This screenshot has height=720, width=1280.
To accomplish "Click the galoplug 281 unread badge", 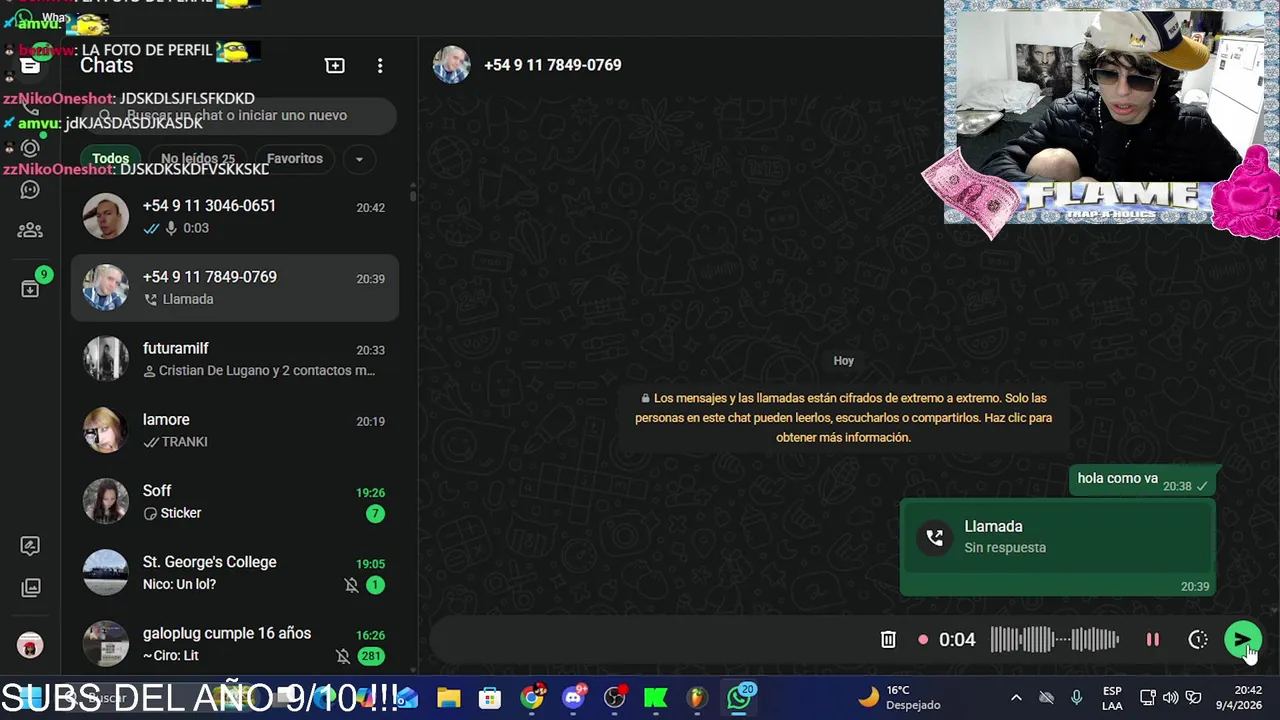I will pyautogui.click(x=372, y=656).
